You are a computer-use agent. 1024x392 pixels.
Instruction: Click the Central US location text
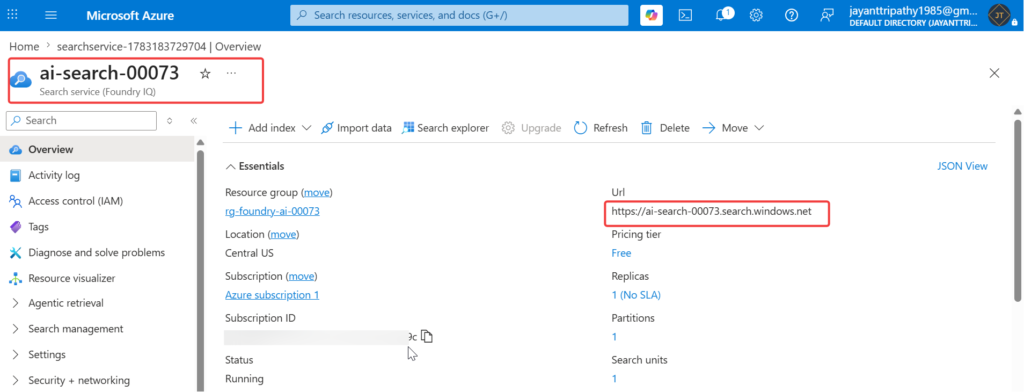249,253
